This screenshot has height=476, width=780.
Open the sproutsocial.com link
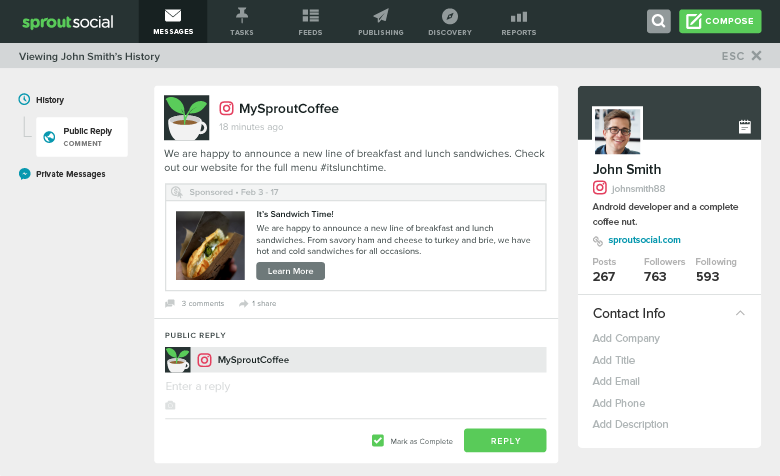[x=644, y=240]
